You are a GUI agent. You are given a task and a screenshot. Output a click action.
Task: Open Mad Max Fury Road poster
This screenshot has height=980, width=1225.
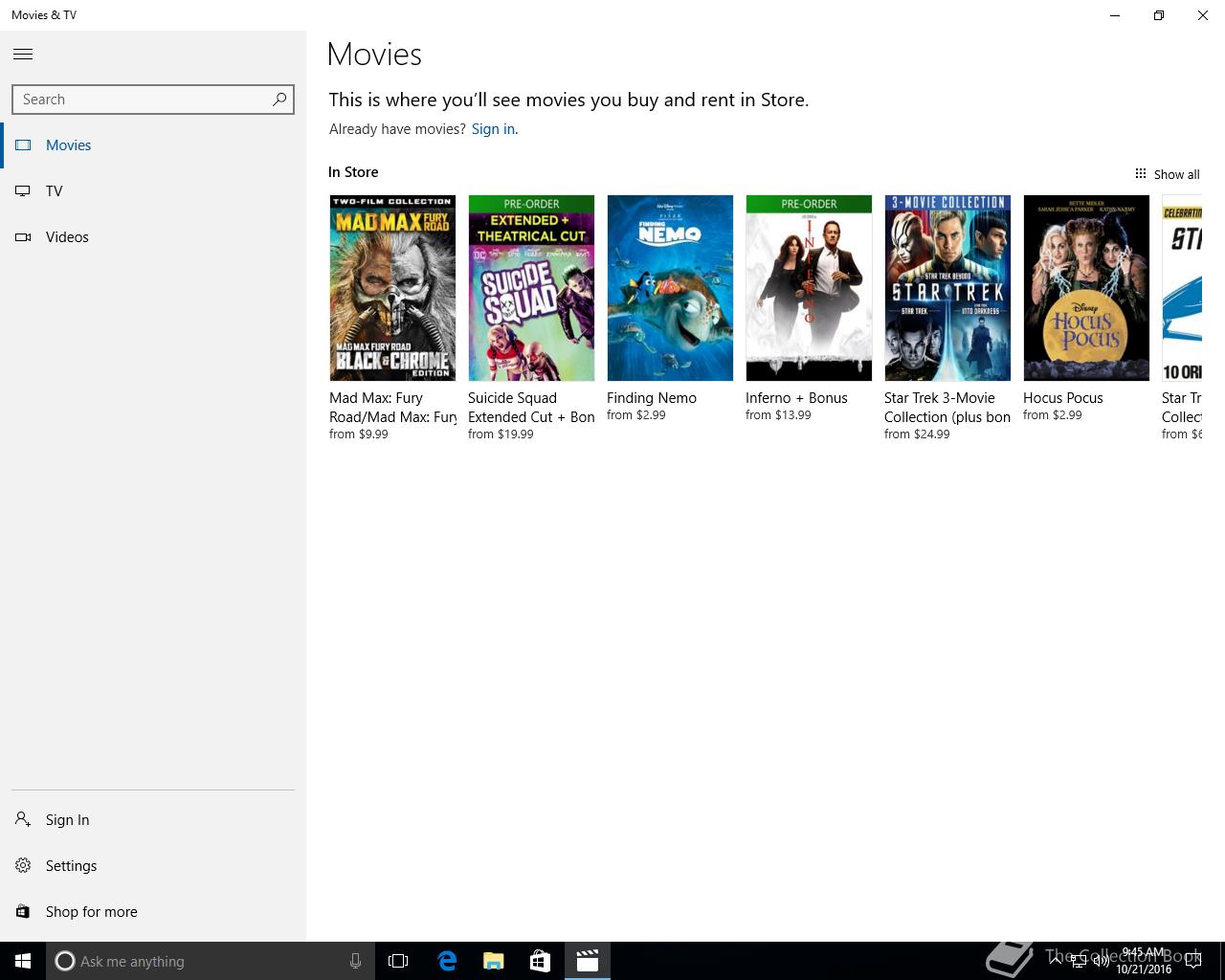click(x=392, y=288)
